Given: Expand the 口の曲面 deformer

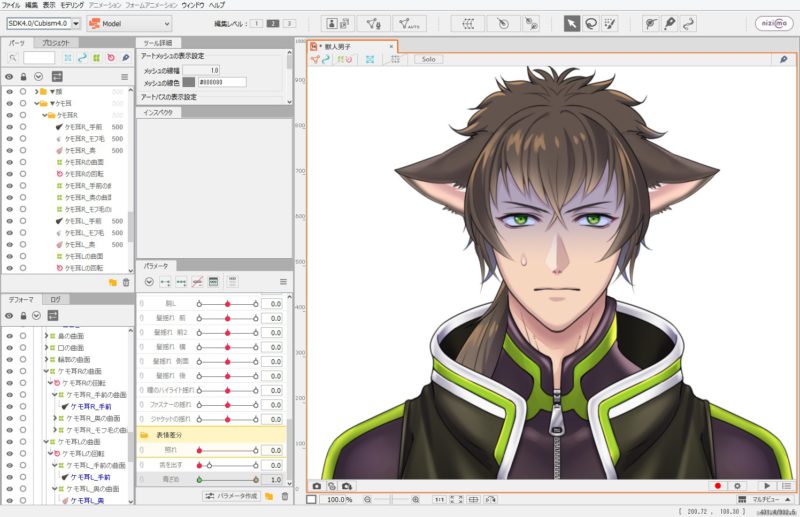Looking at the screenshot, I should point(46,348).
